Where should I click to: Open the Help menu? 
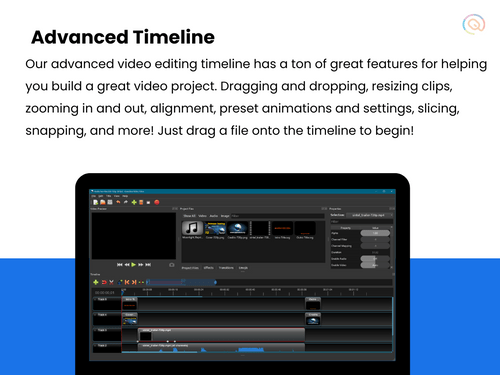tap(125, 196)
